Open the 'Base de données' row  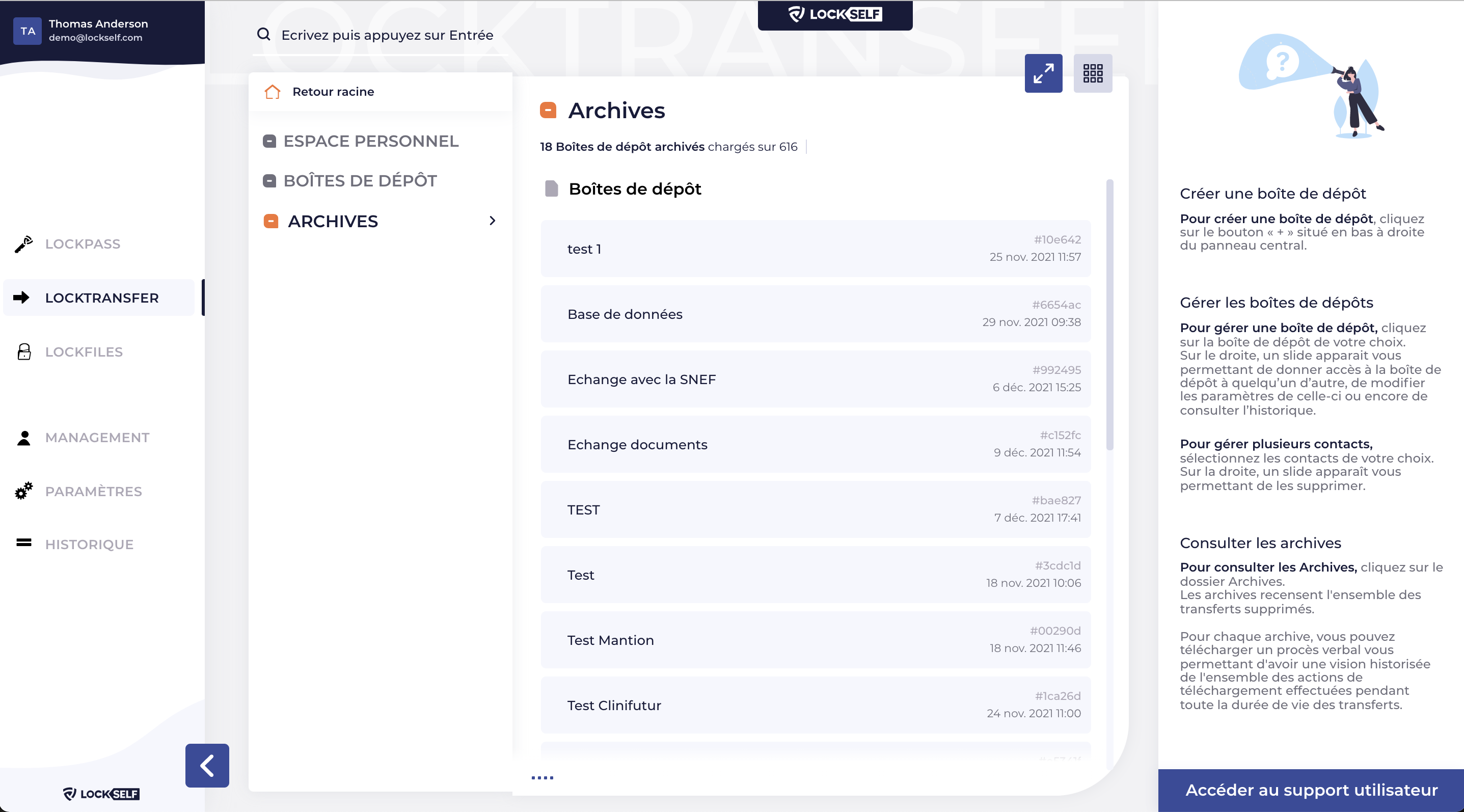[x=816, y=314]
